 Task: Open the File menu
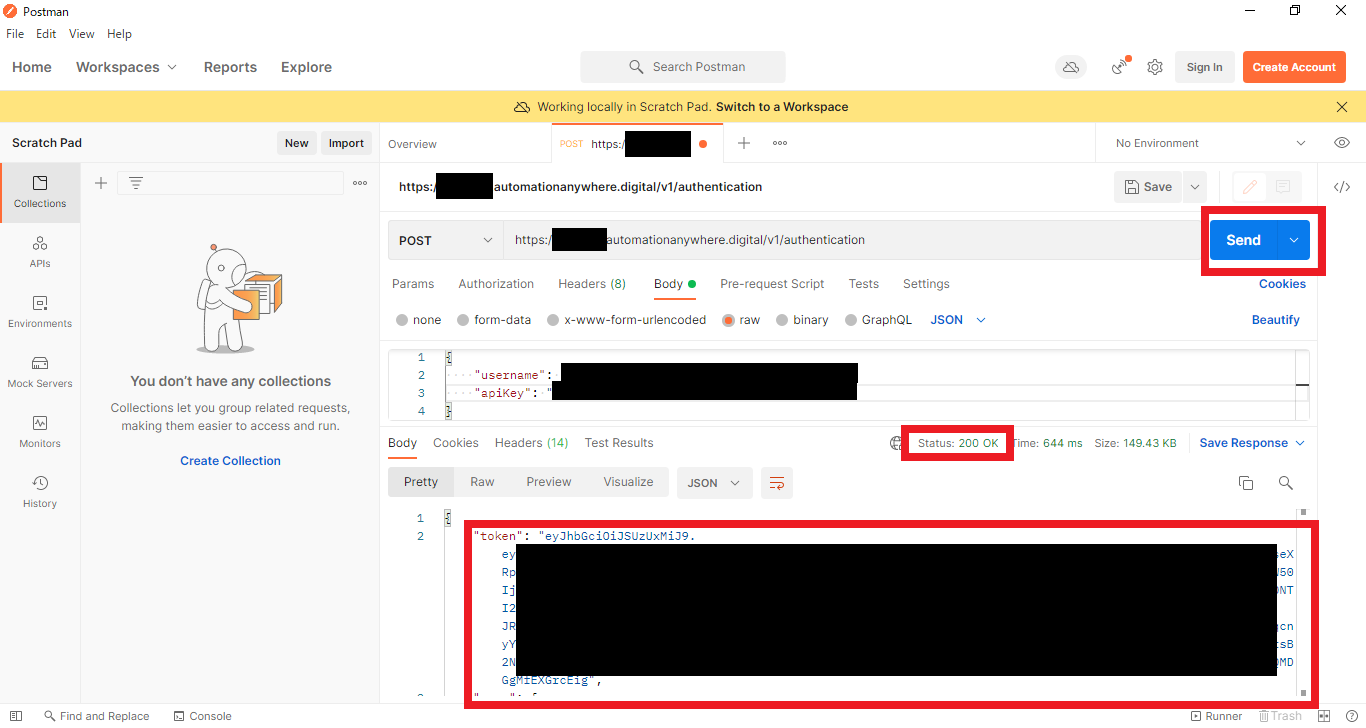(15, 34)
